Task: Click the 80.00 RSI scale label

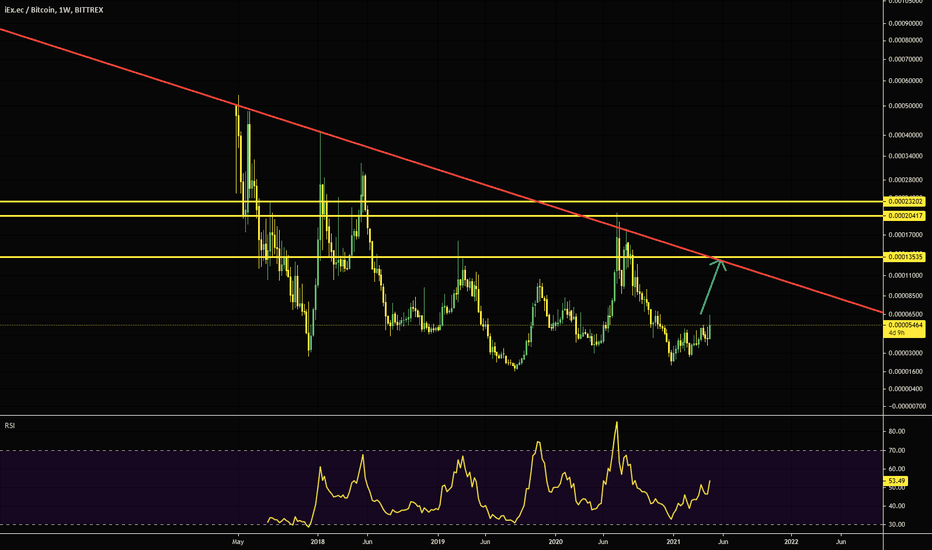Action: coord(897,431)
